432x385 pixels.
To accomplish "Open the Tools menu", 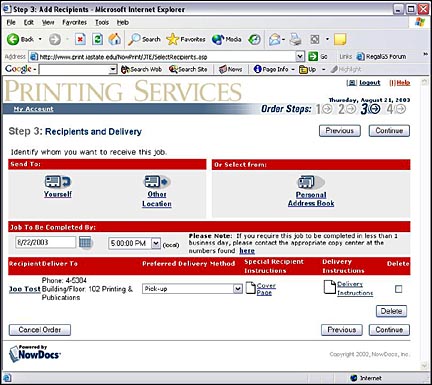I will pos(102,22).
